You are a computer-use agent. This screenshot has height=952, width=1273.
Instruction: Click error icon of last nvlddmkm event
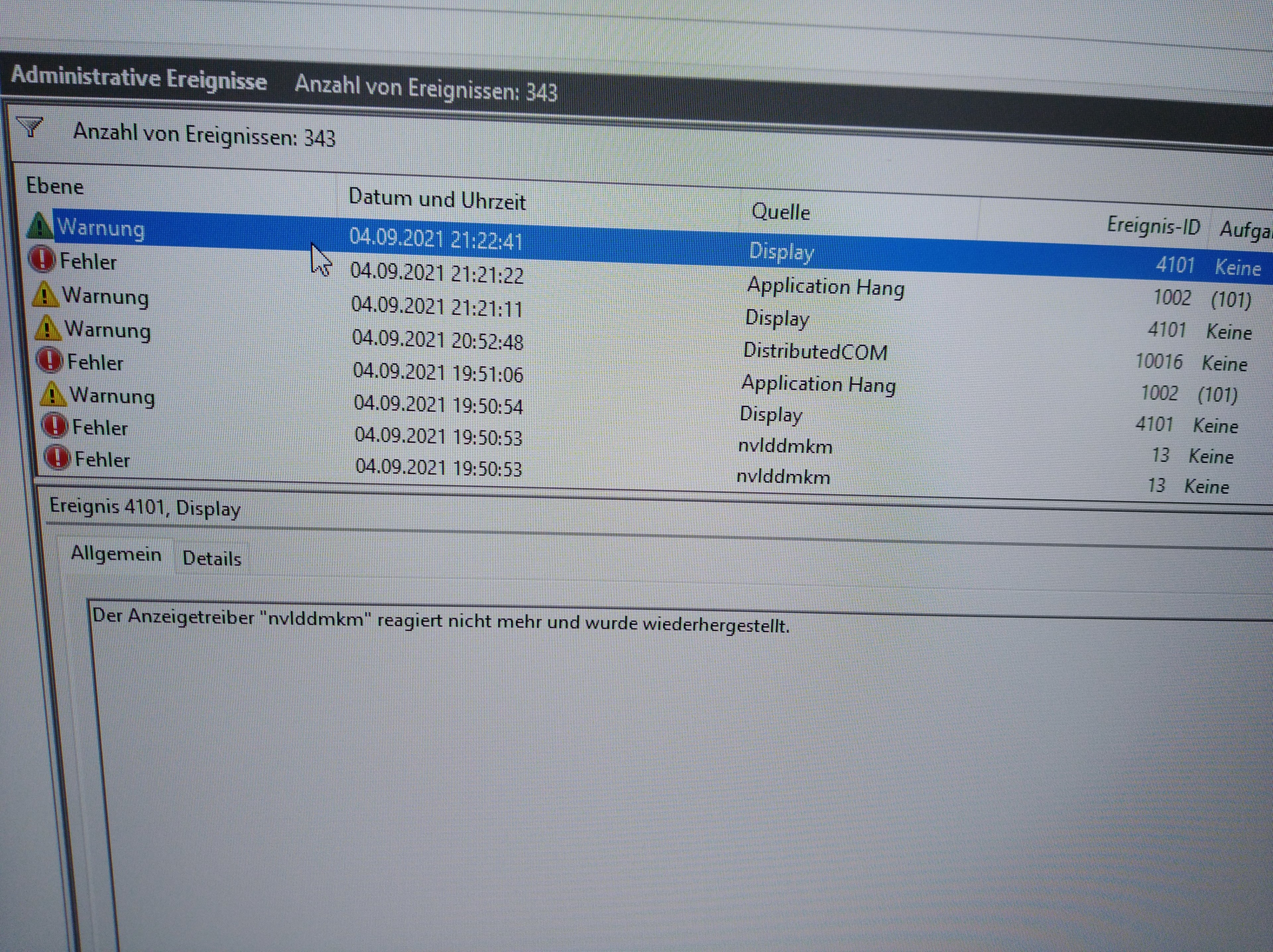(58, 458)
